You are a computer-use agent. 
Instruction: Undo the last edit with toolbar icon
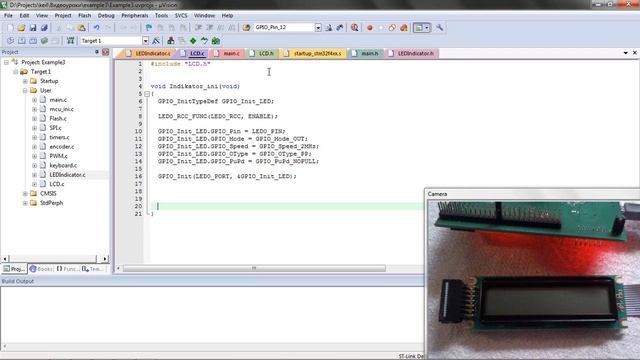coord(96,28)
